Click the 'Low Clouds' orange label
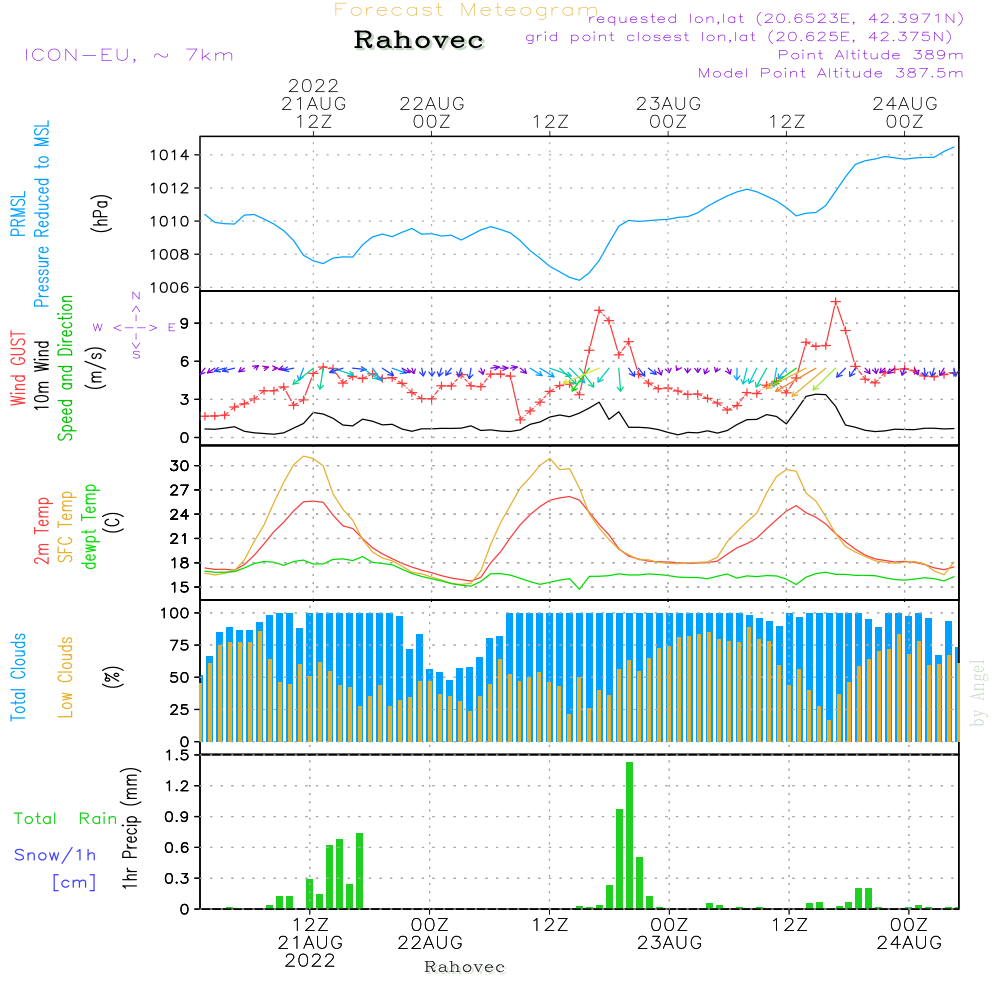 click(66, 677)
